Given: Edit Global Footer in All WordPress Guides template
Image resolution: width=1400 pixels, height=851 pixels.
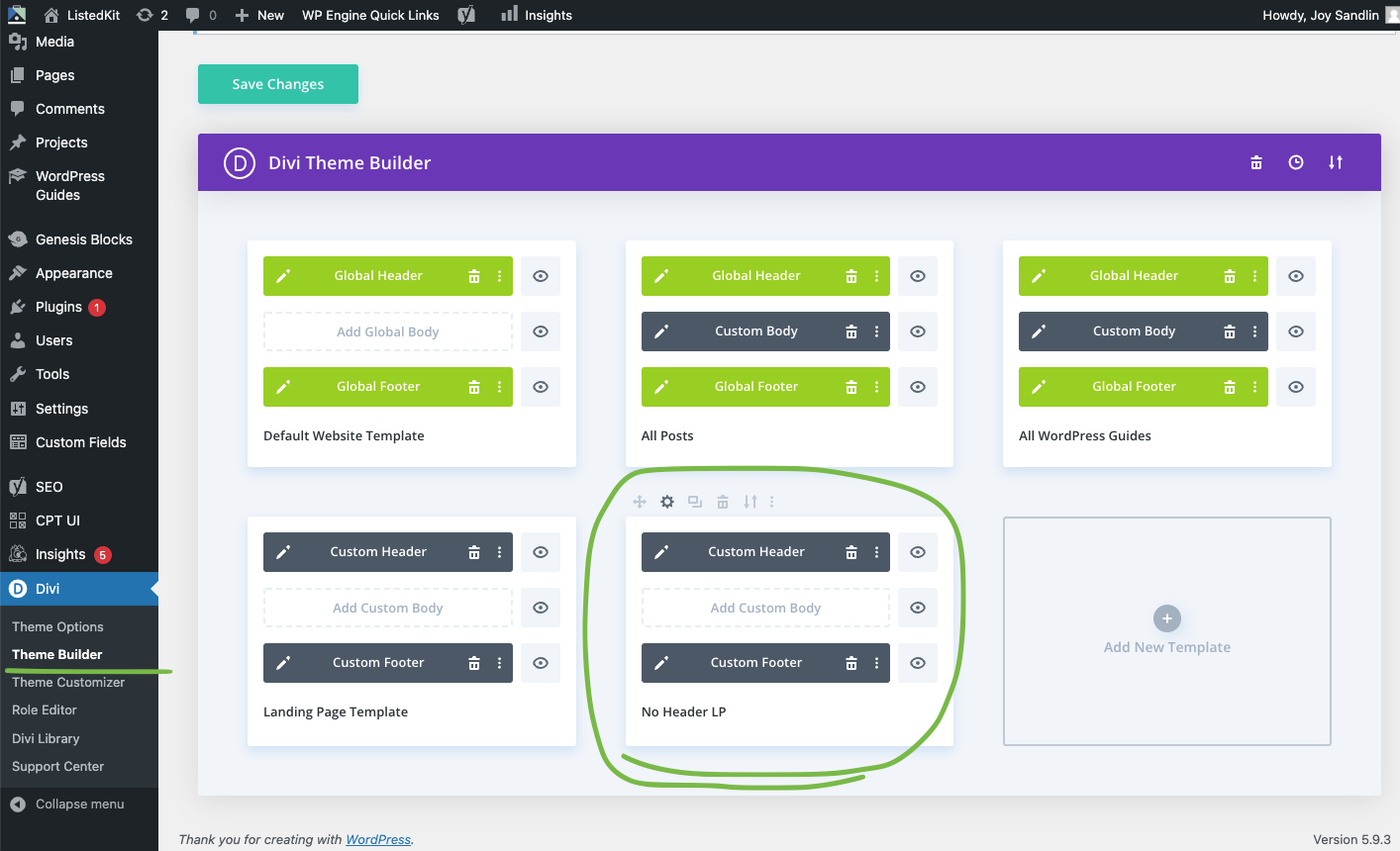Looking at the screenshot, I should click(x=1039, y=387).
